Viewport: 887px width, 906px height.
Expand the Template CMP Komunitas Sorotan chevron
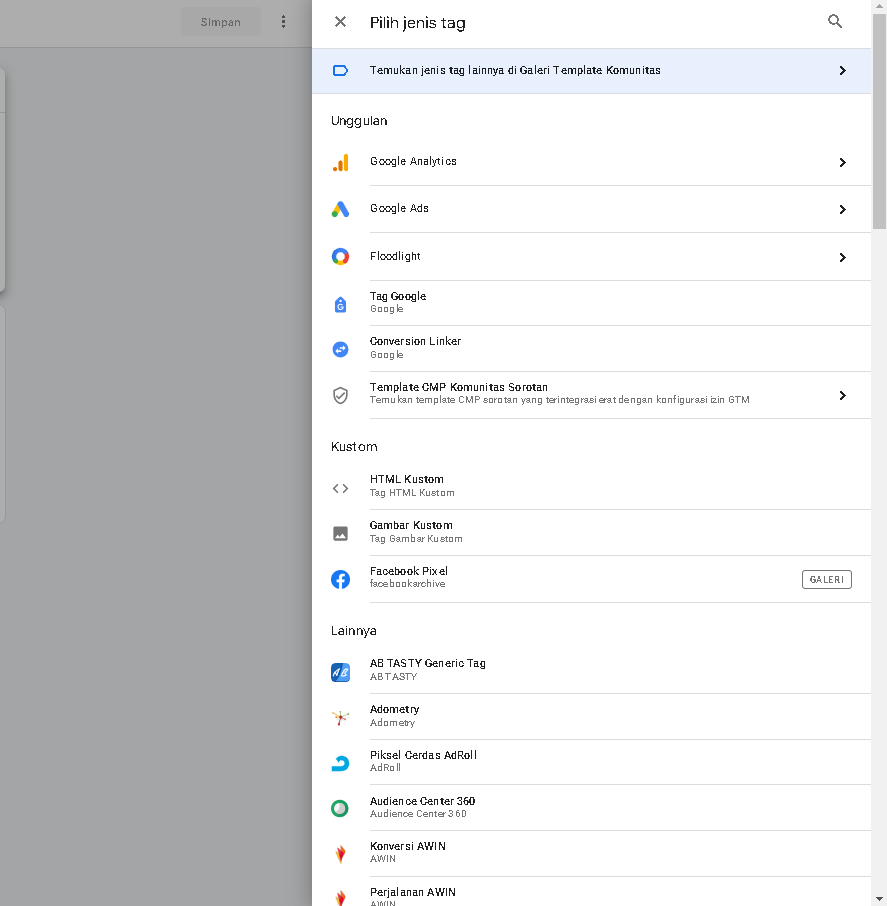(843, 395)
